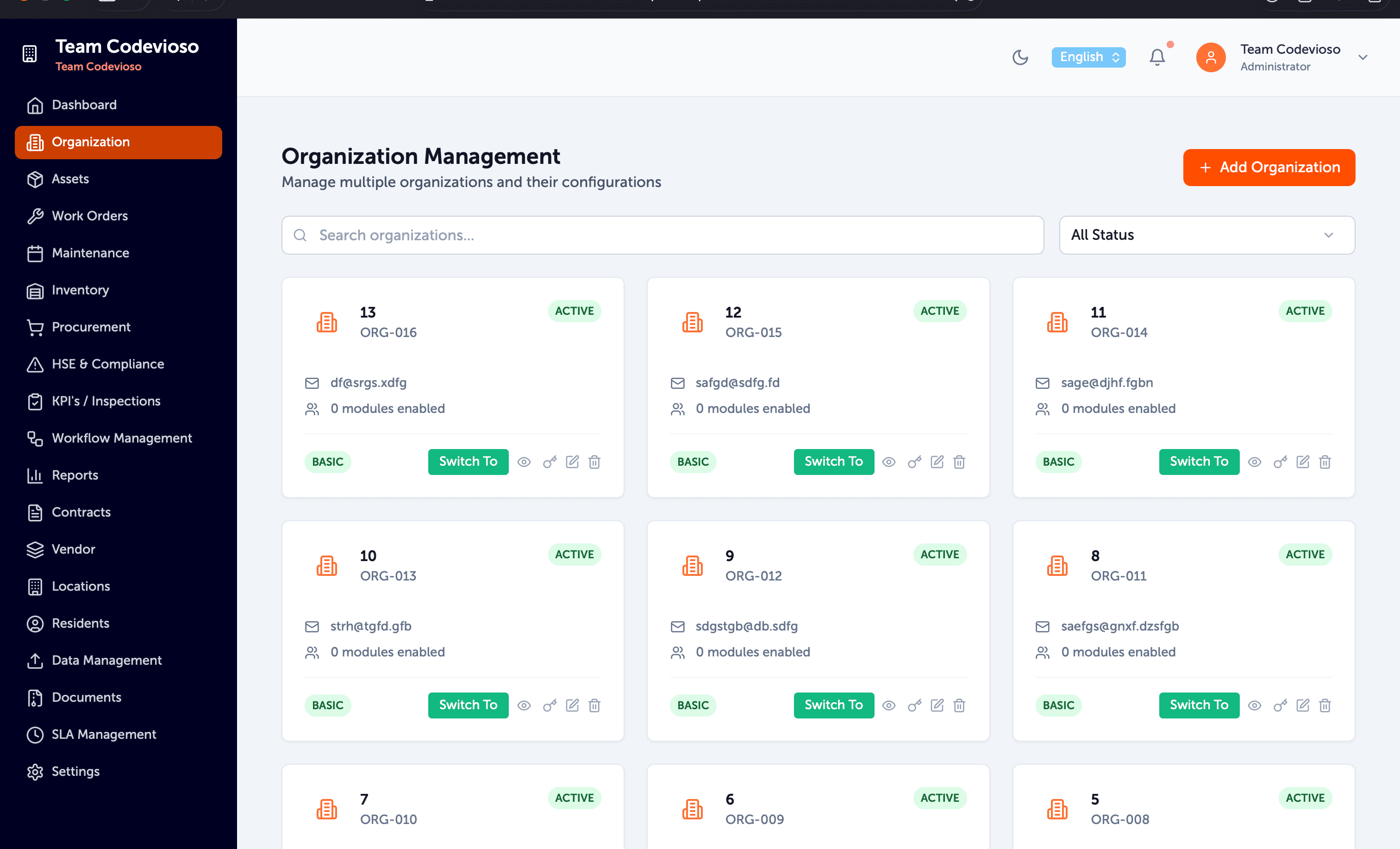1400x849 pixels.
Task: Click the key icon on ORG-014 card
Action: point(1280,462)
